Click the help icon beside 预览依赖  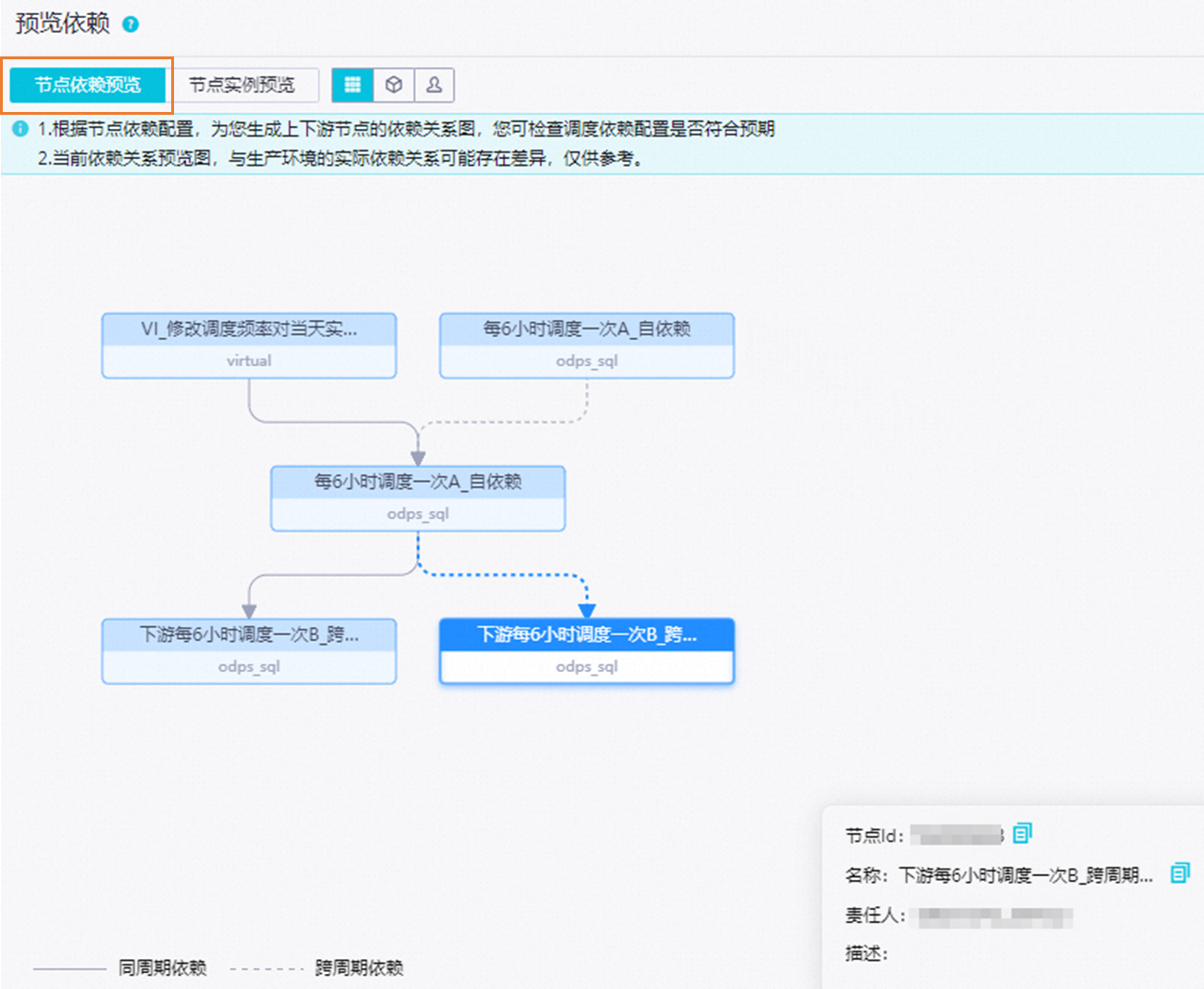coord(131,24)
